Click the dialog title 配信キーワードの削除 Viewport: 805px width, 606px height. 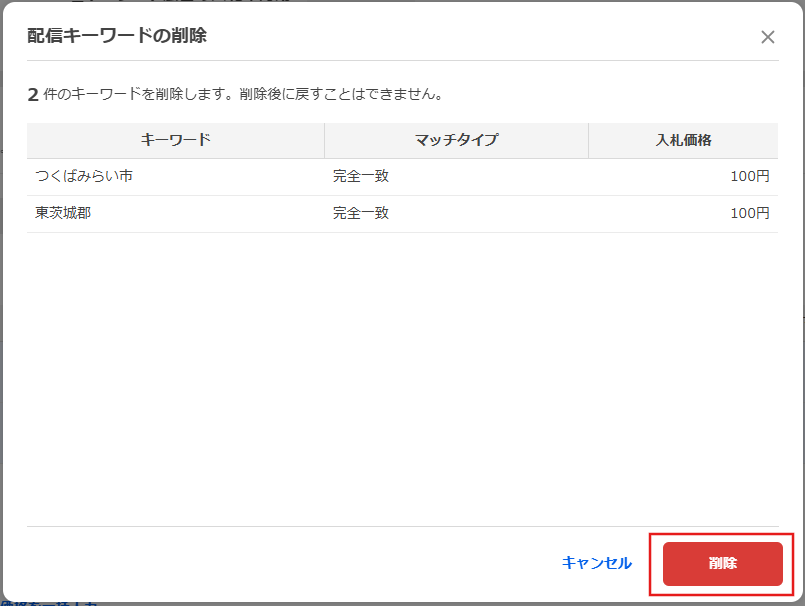pos(116,36)
